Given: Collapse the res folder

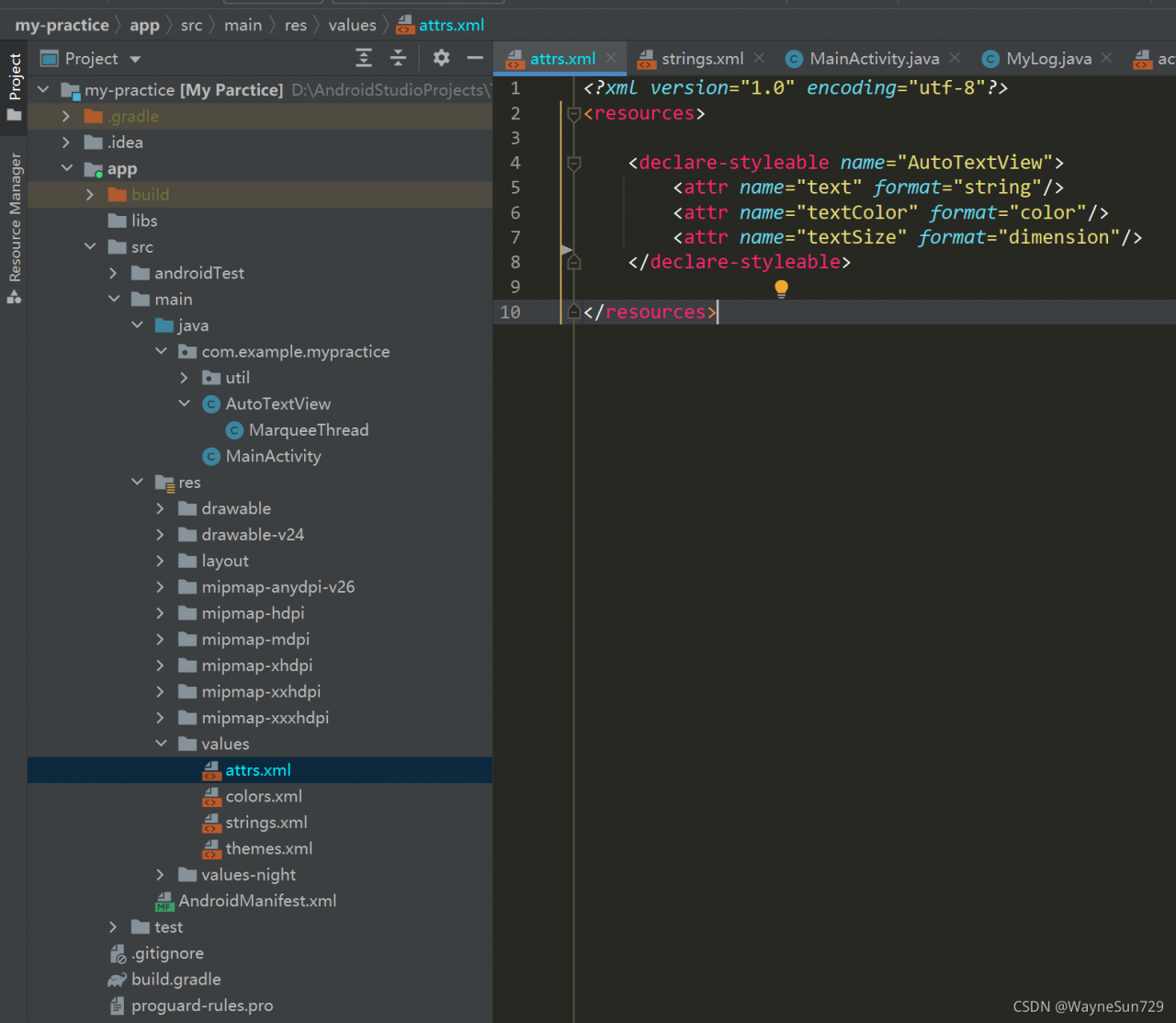Looking at the screenshot, I should point(137,482).
